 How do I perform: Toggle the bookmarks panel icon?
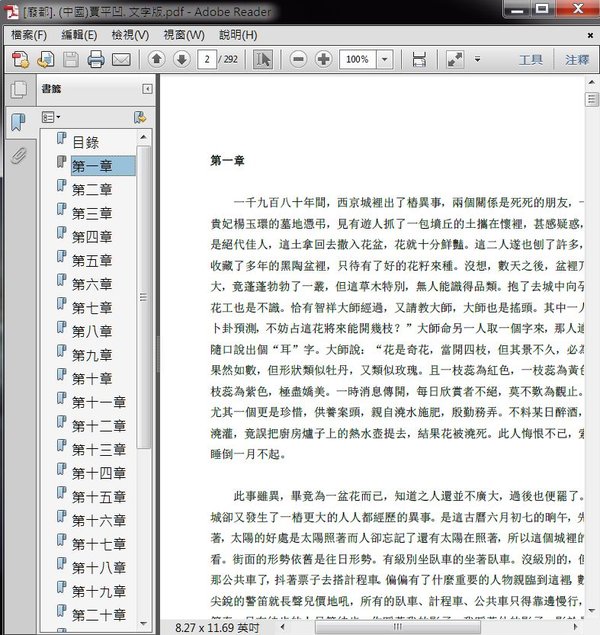18,123
